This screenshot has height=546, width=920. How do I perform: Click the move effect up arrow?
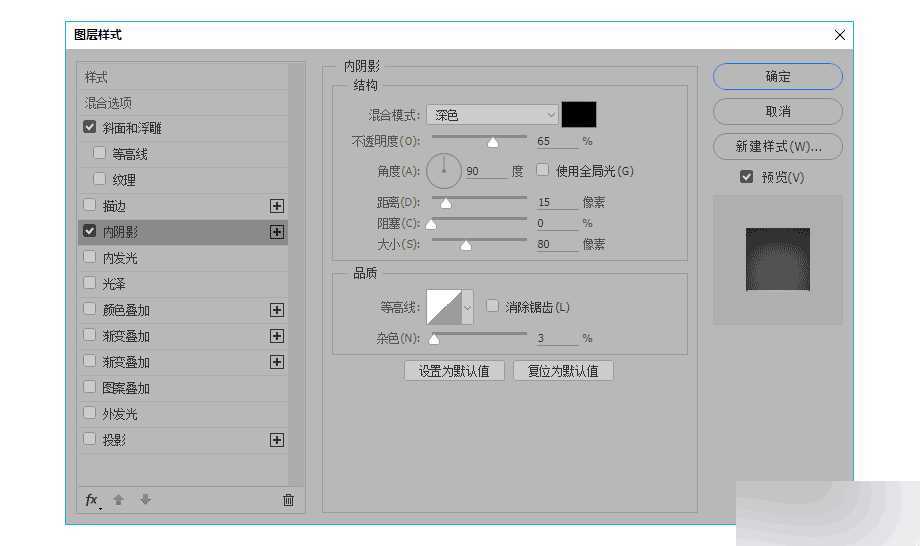point(118,500)
